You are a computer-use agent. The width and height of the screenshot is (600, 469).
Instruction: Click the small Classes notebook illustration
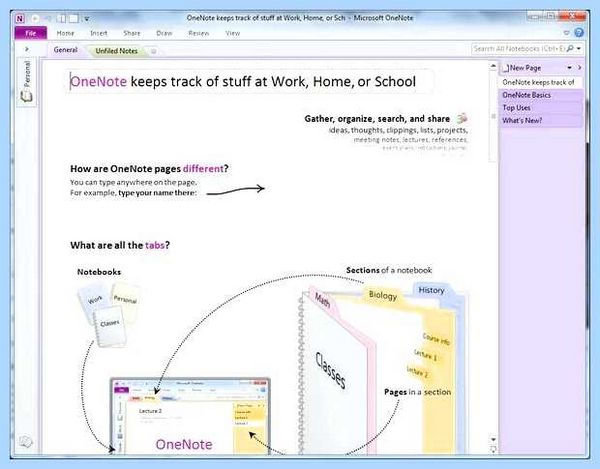[x=110, y=326]
